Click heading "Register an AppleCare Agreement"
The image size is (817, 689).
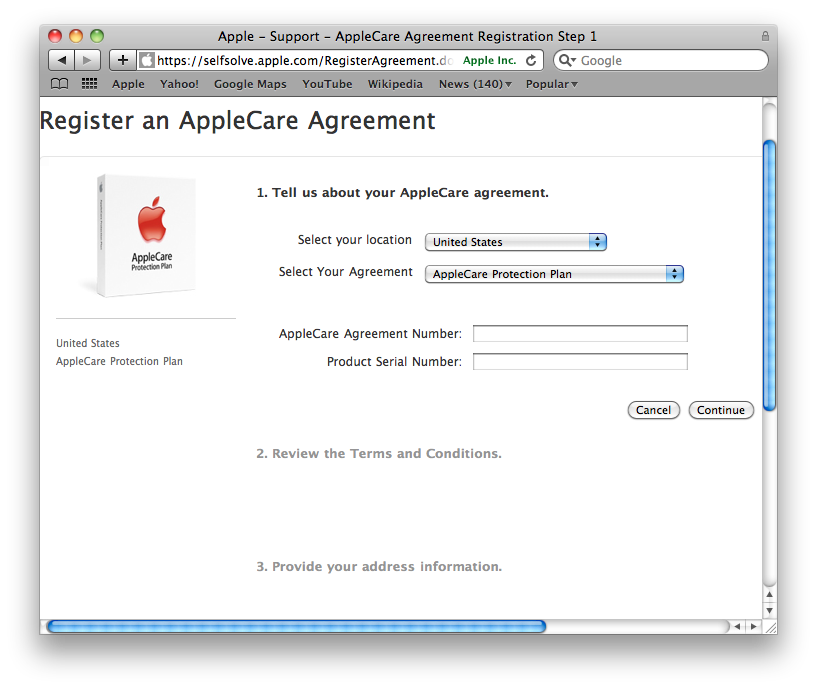pos(238,121)
